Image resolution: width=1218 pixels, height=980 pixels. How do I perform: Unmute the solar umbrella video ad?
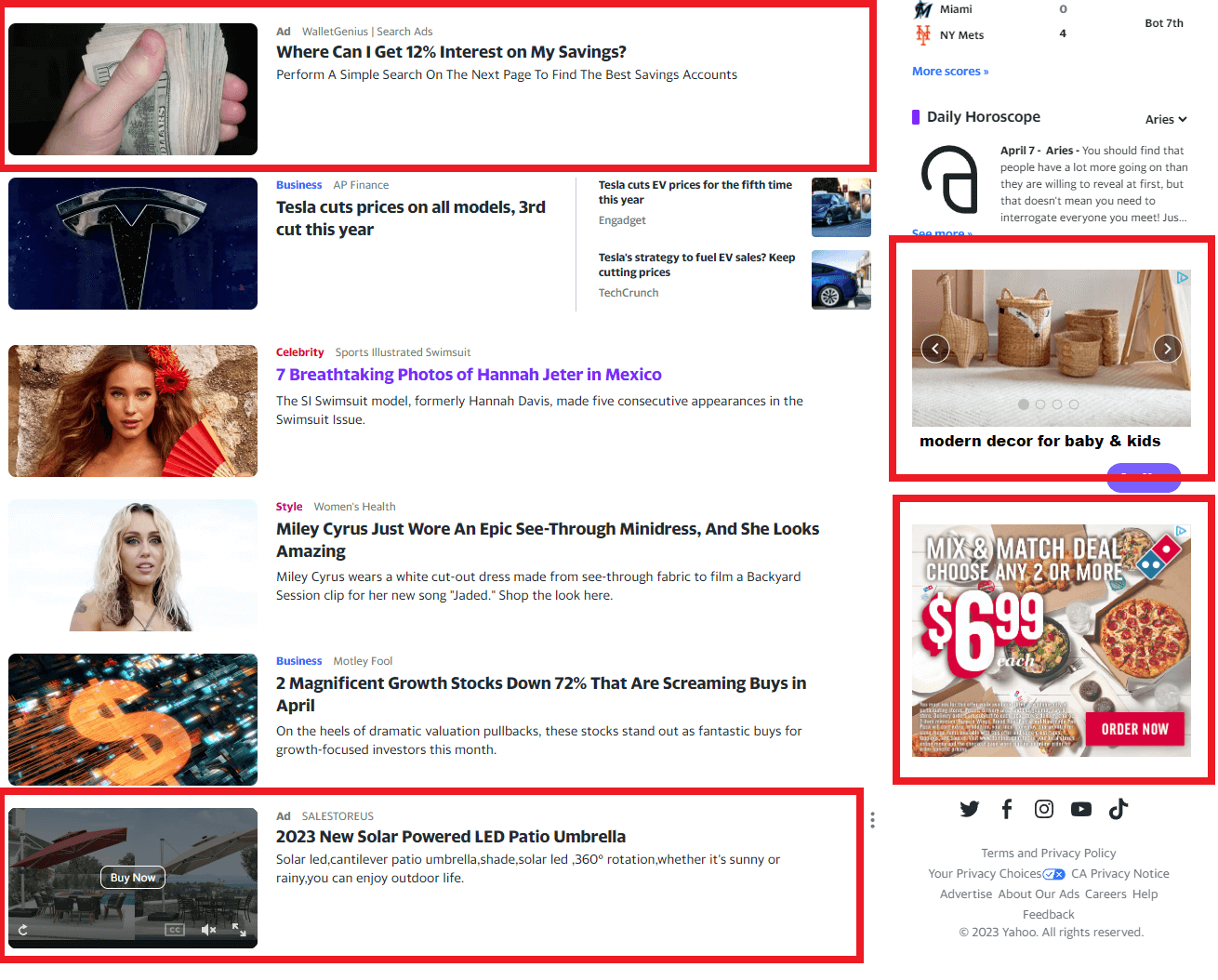pos(208,930)
